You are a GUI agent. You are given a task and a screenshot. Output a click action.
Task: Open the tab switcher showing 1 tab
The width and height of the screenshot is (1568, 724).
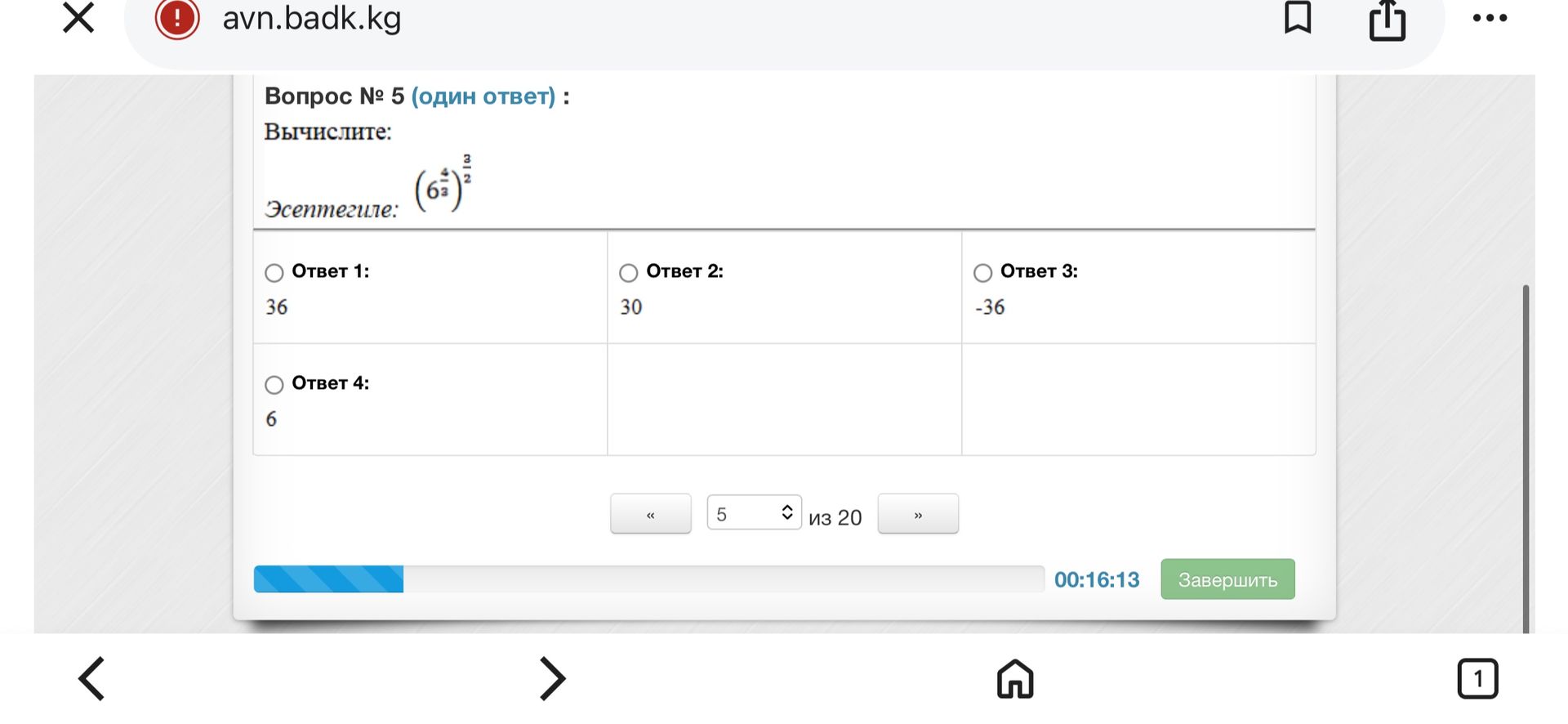1477,678
